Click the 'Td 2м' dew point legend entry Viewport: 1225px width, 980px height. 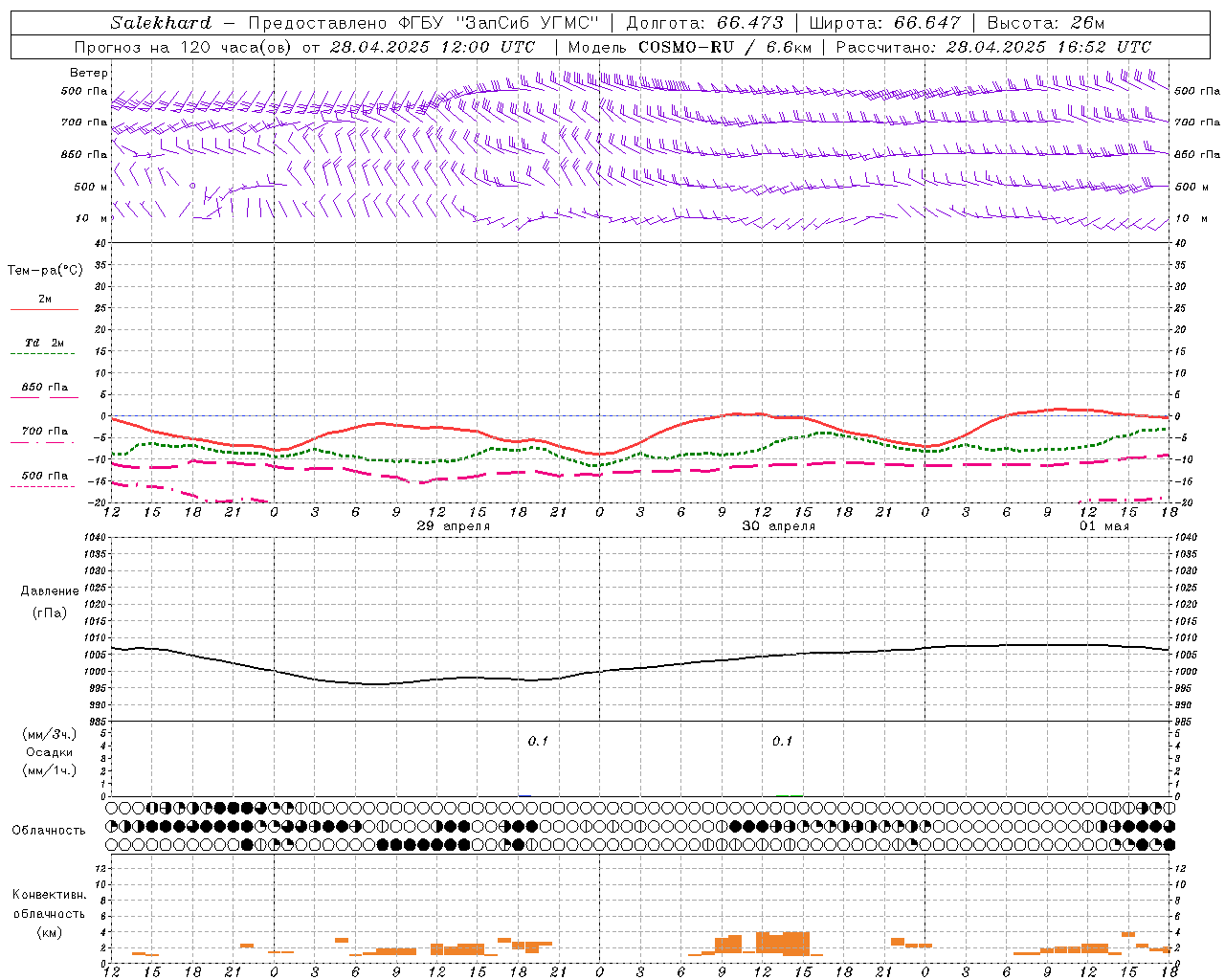coord(45,343)
